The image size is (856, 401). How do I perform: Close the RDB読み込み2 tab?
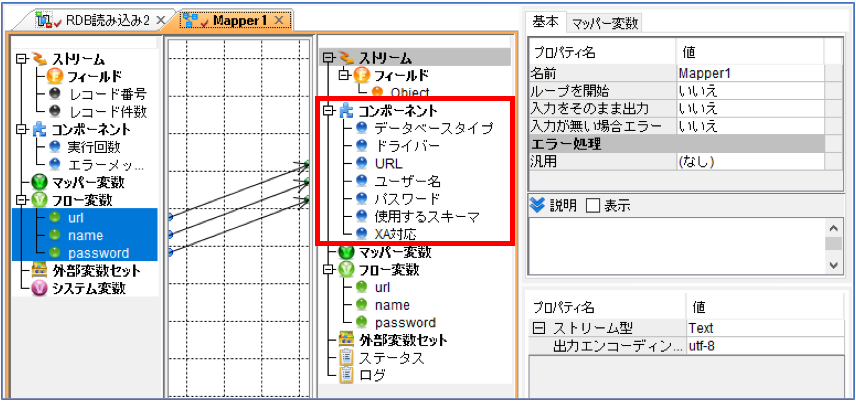[x=160, y=21]
